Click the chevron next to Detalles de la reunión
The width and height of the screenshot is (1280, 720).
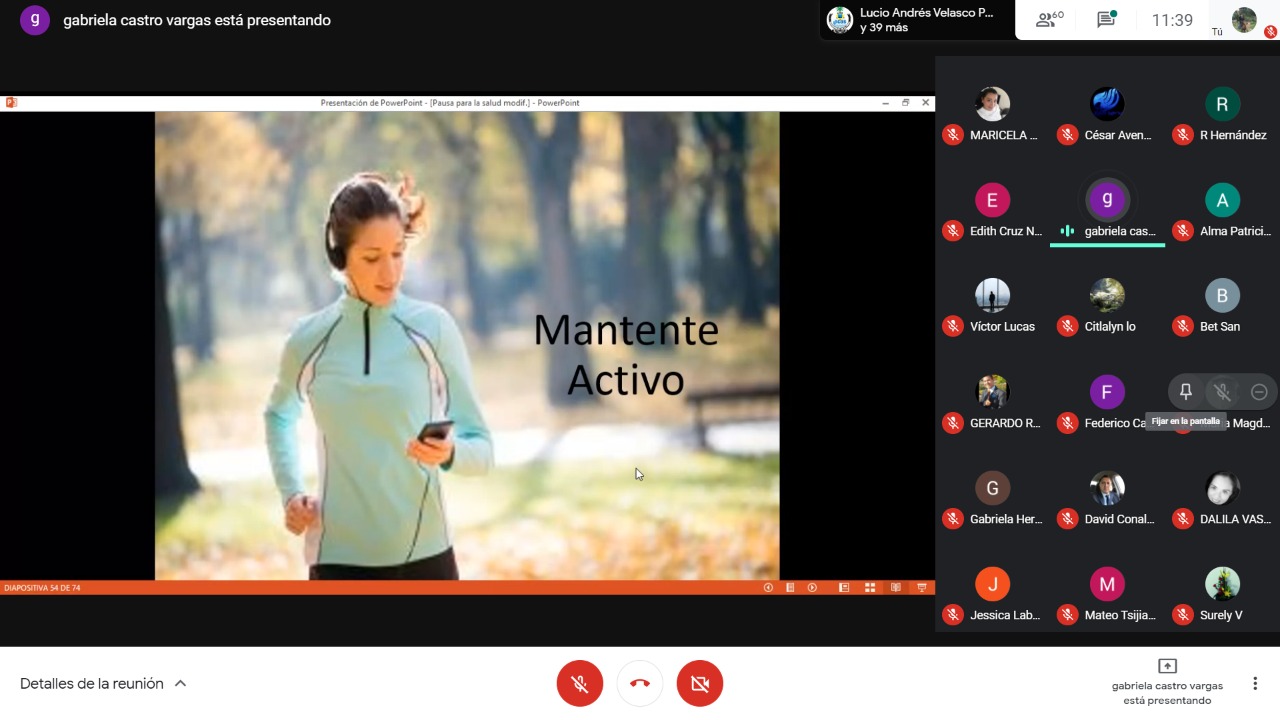(181, 684)
